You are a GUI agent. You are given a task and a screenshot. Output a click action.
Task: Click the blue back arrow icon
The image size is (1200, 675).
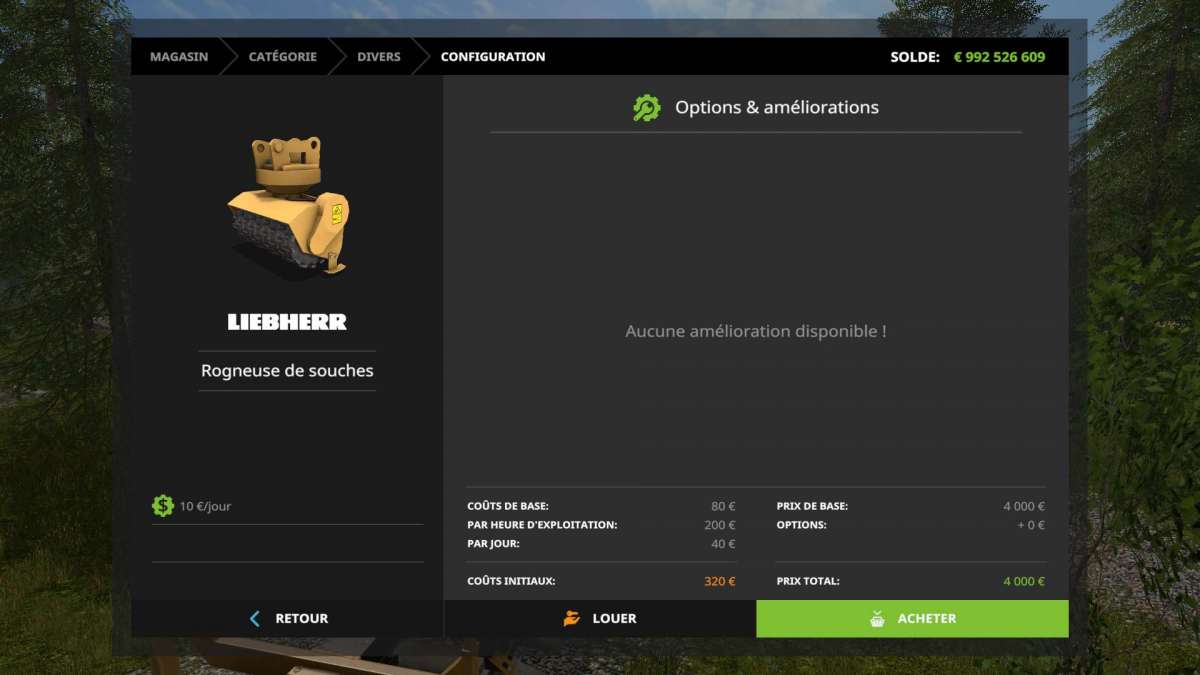click(x=255, y=618)
